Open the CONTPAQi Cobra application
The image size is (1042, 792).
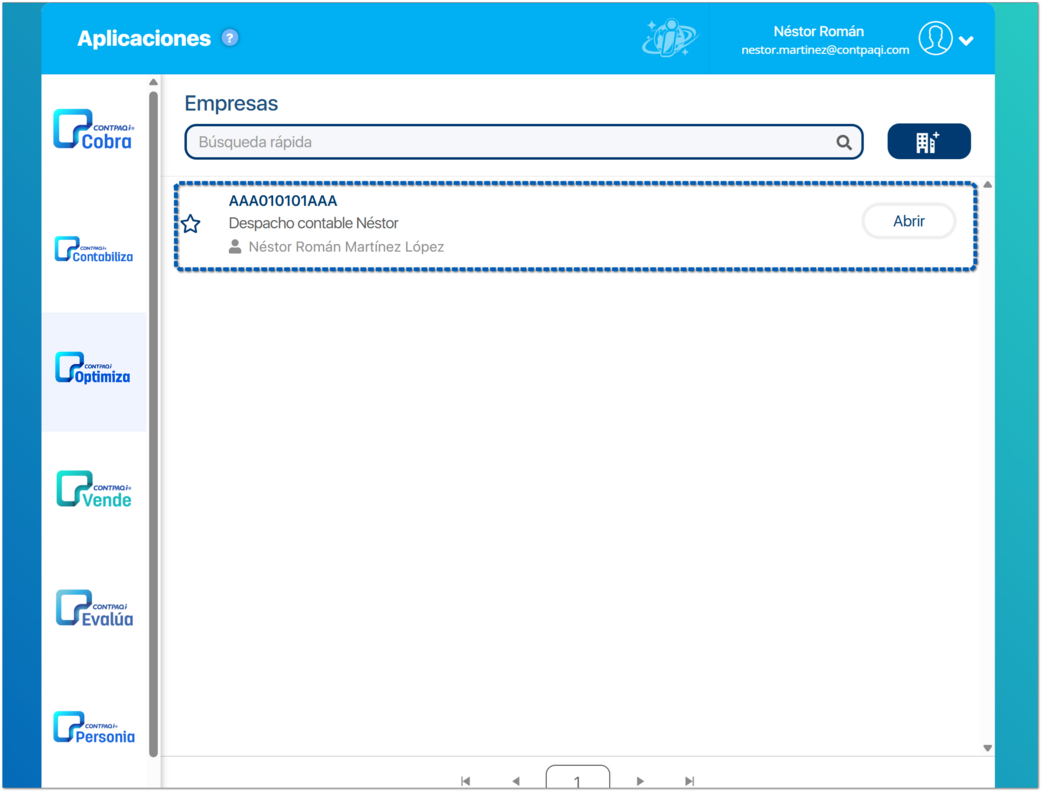94,130
